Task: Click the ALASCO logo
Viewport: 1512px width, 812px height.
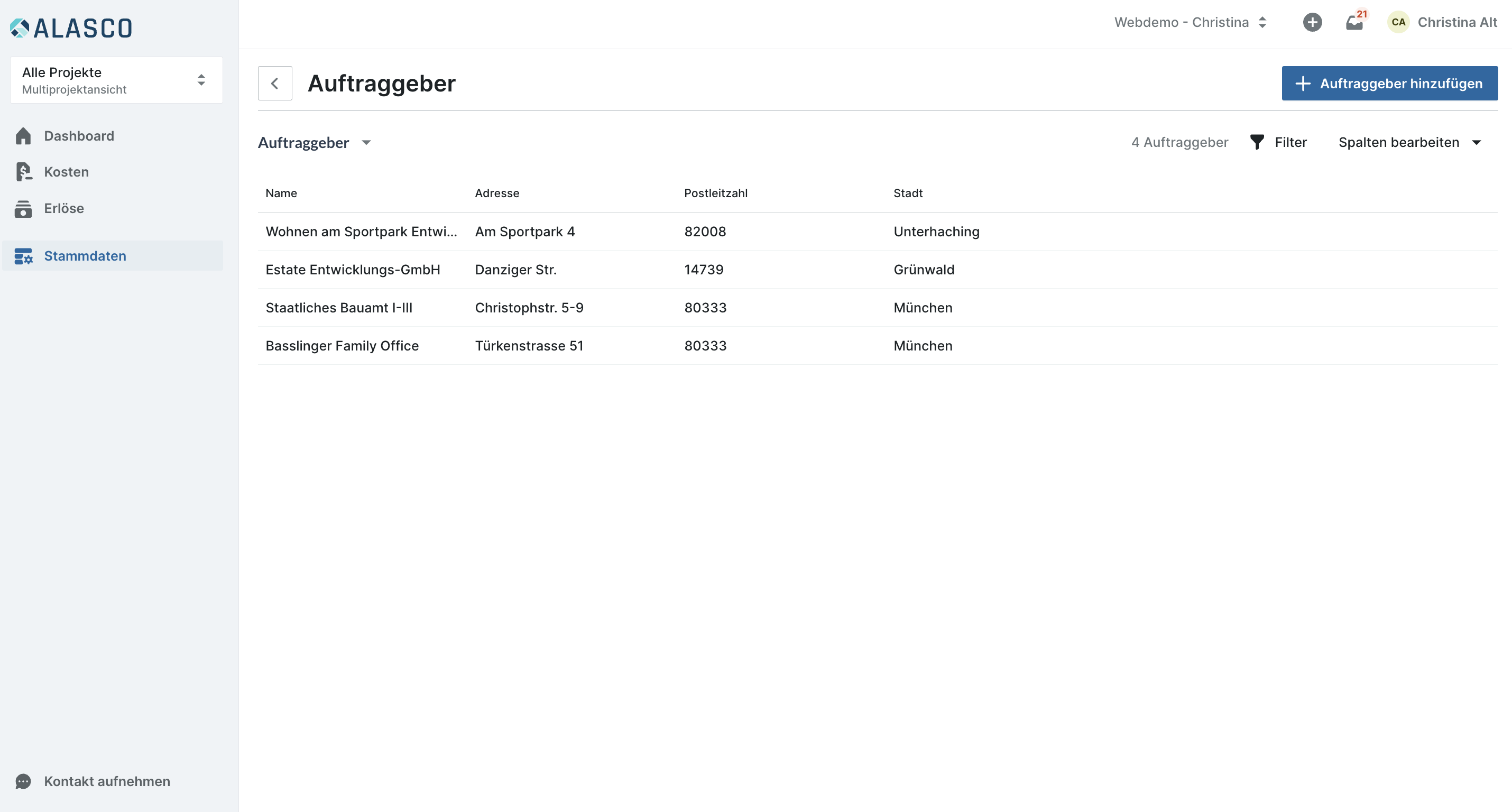Action: click(71, 27)
